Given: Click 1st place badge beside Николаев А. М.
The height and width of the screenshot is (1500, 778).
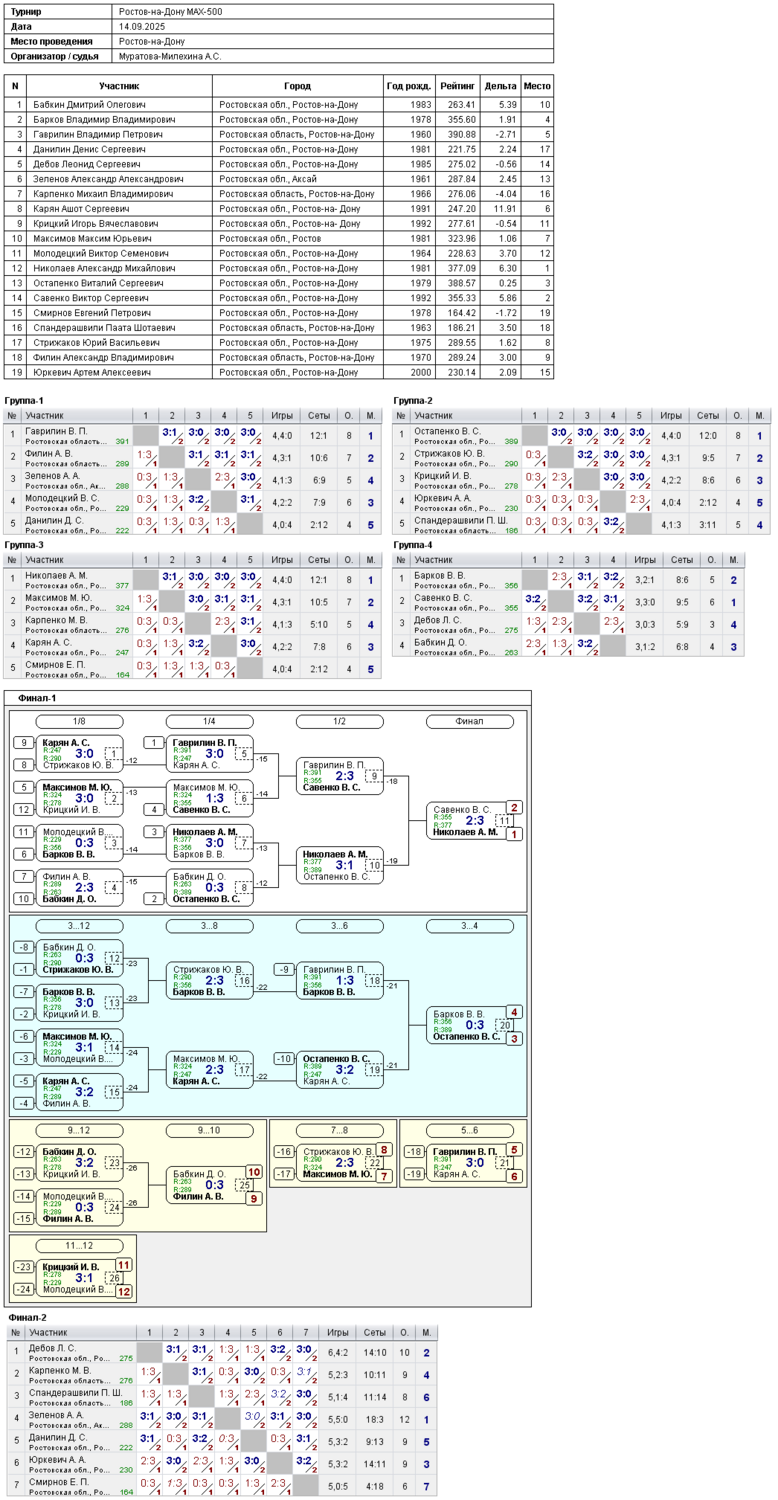Looking at the screenshot, I should 515,834.
